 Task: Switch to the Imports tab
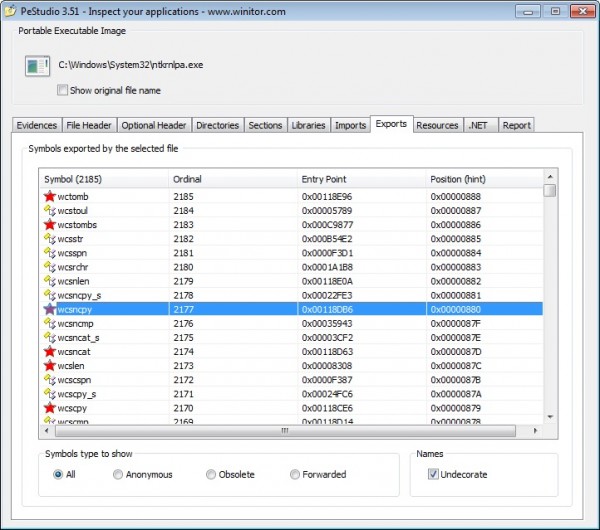click(x=350, y=125)
